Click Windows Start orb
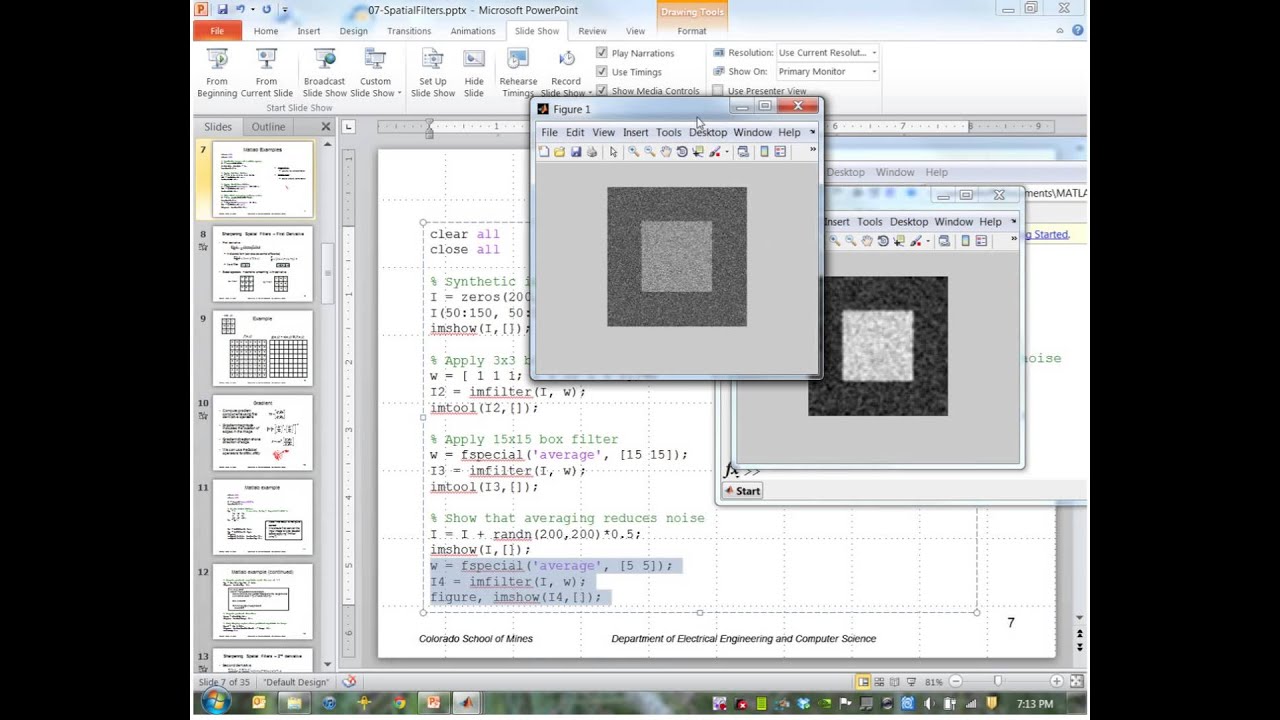The height and width of the screenshot is (720, 1280). [x=214, y=703]
